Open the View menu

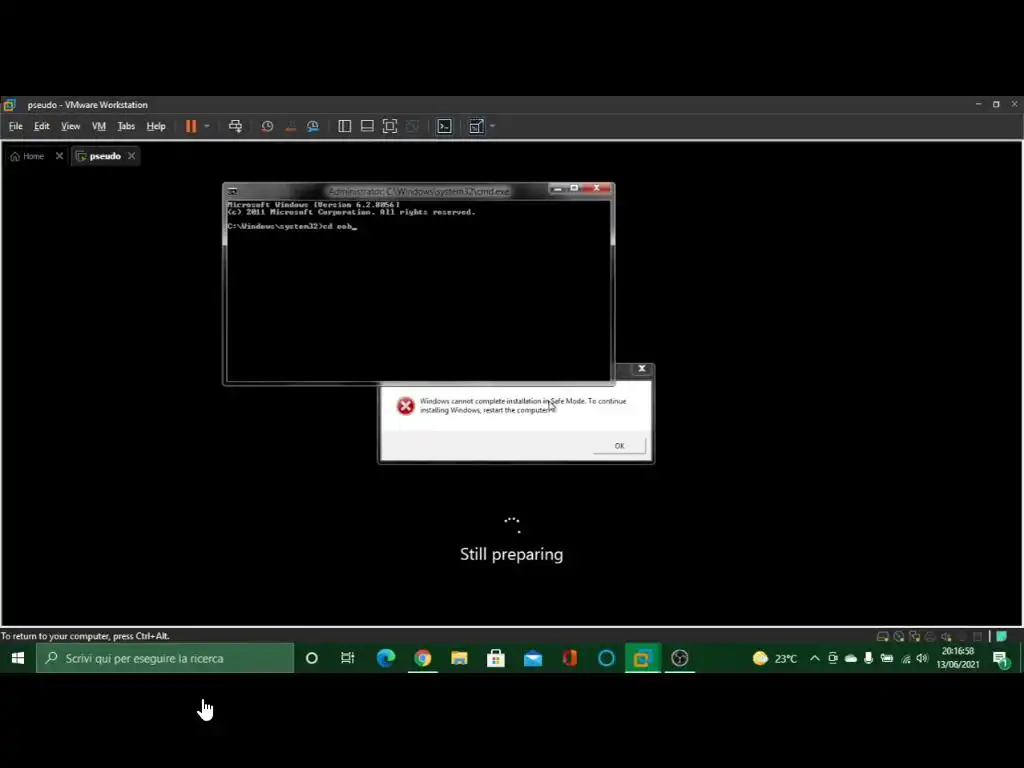71,126
